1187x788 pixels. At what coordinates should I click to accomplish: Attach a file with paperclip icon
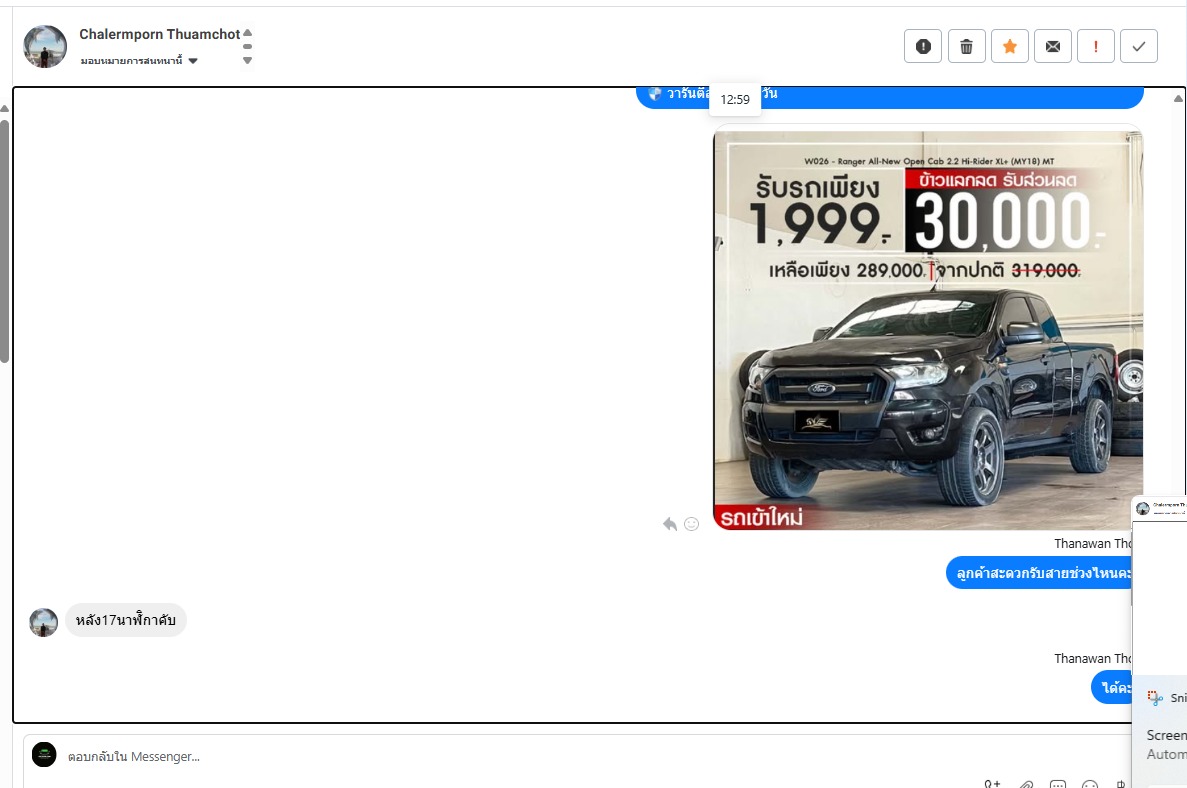1026,783
